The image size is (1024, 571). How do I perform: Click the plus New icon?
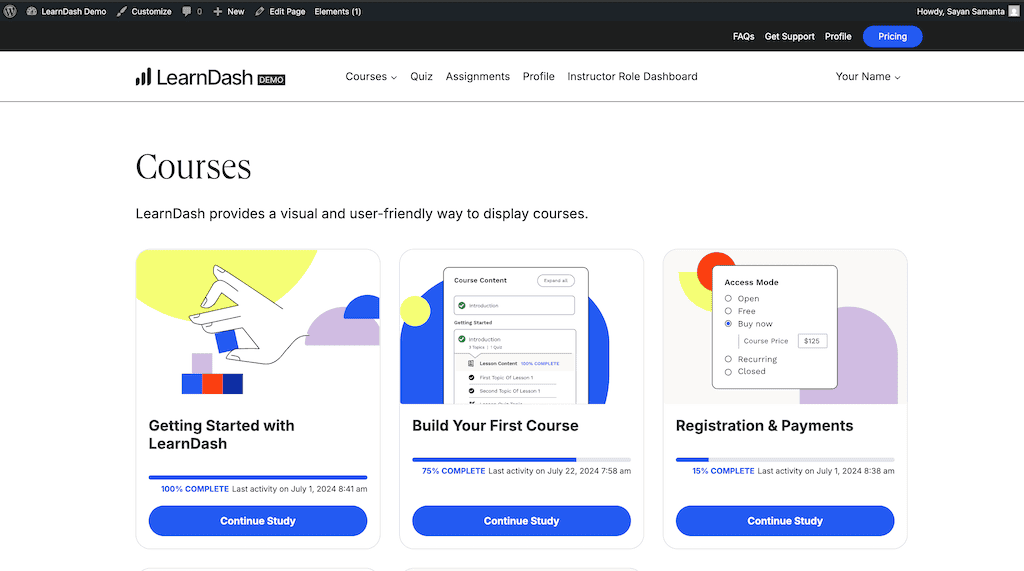click(217, 11)
